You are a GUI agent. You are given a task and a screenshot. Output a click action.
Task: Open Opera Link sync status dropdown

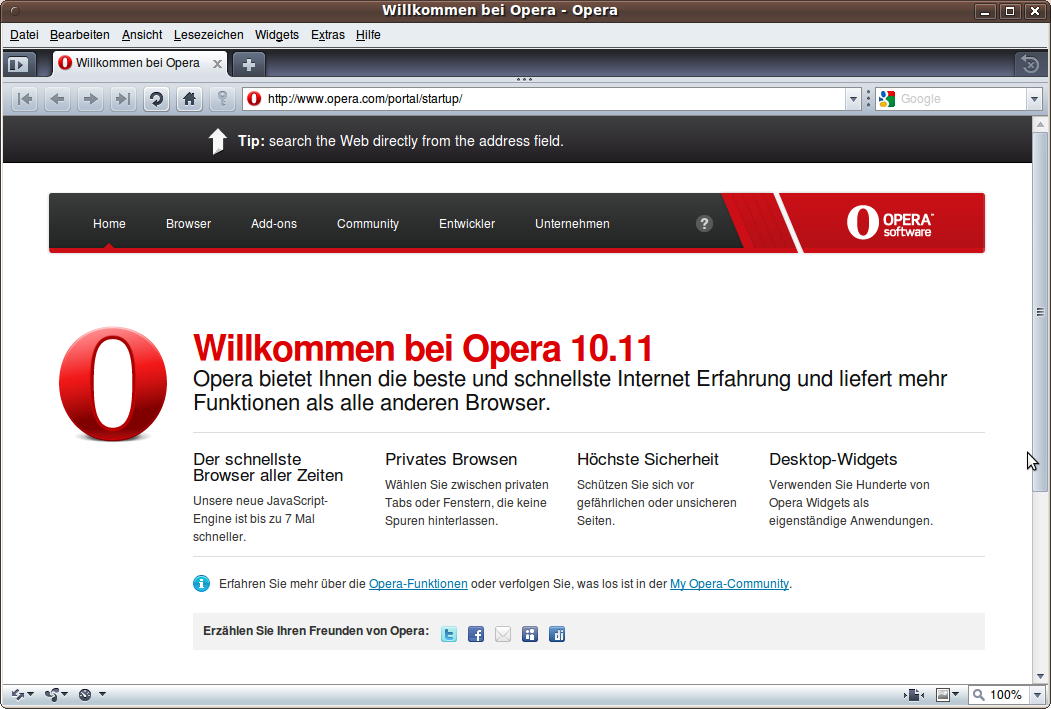21,695
